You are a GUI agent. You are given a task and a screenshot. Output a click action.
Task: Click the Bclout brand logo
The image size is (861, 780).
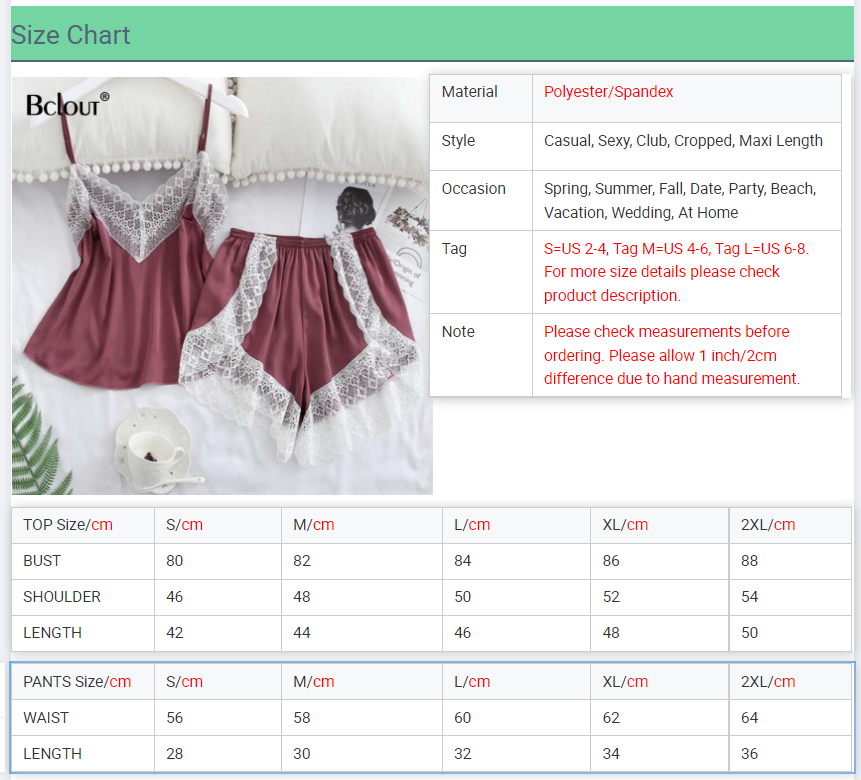(67, 104)
